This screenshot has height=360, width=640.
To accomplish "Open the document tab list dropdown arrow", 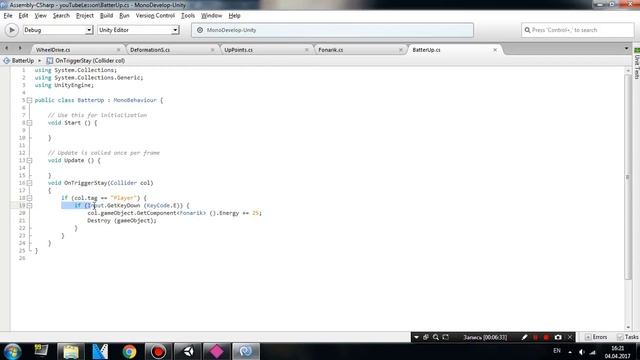I will click(x=627, y=49).
